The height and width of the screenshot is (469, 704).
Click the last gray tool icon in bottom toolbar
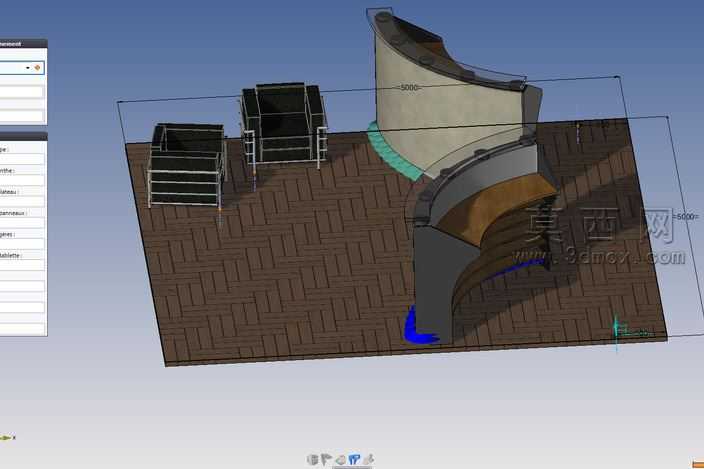[369, 459]
